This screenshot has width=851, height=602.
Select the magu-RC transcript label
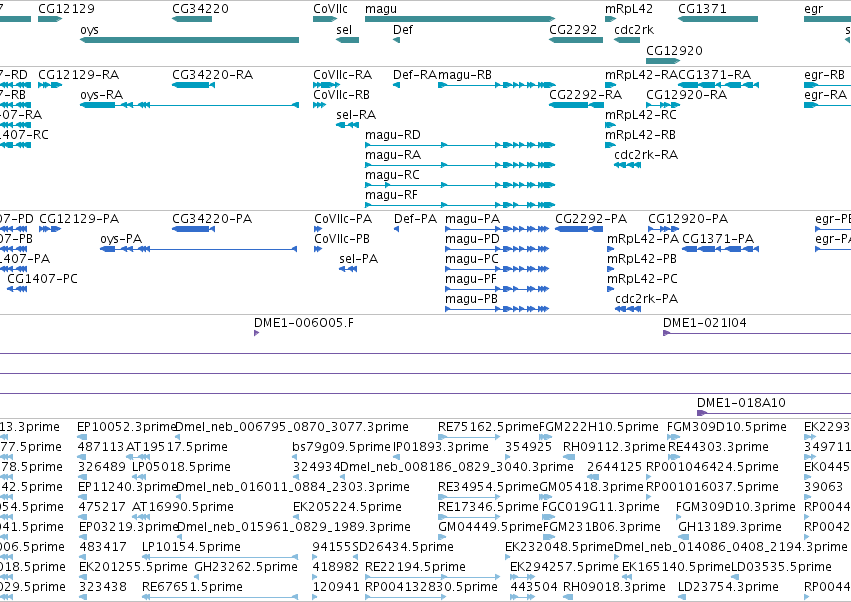pyautogui.click(x=392, y=175)
